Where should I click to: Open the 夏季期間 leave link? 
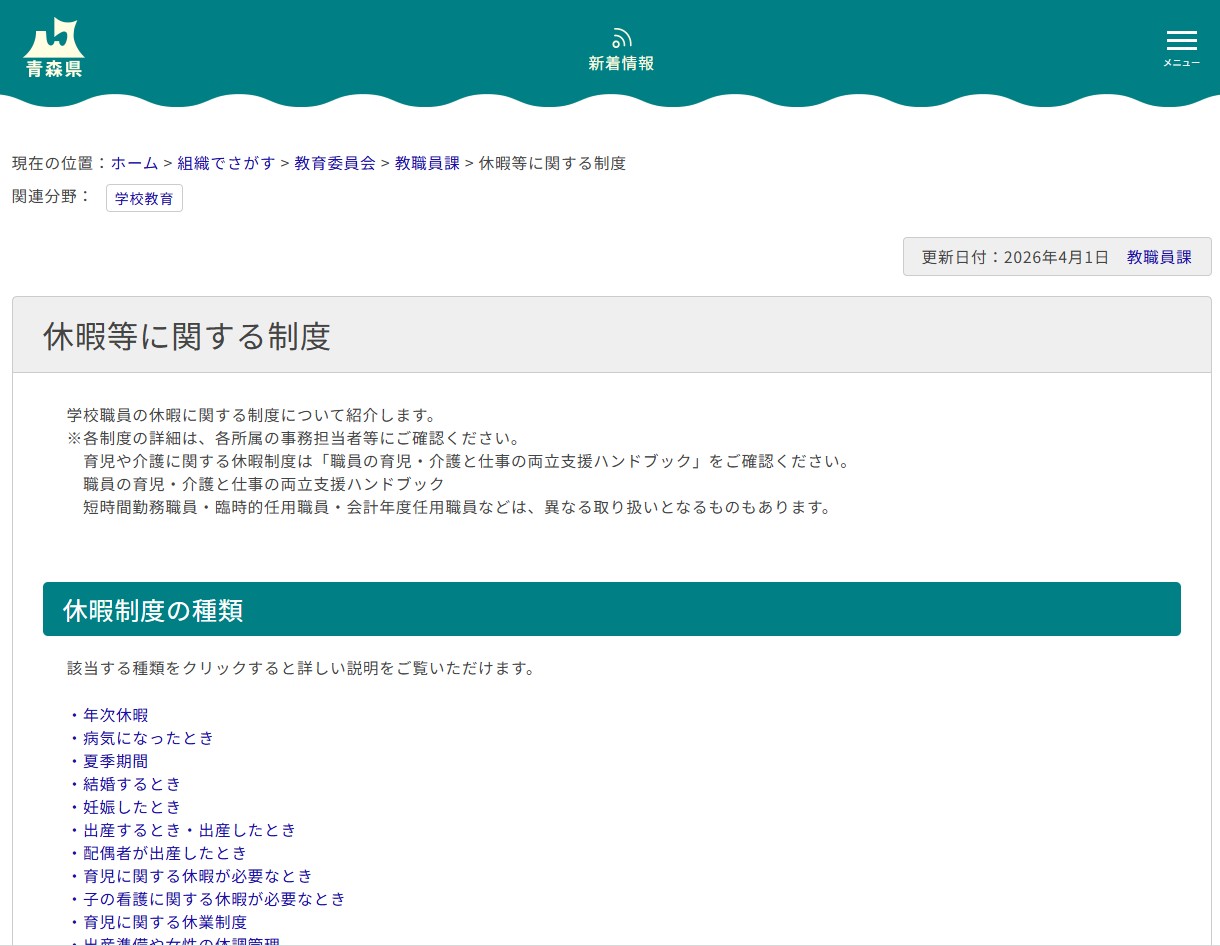pyautogui.click(x=115, y=761)
